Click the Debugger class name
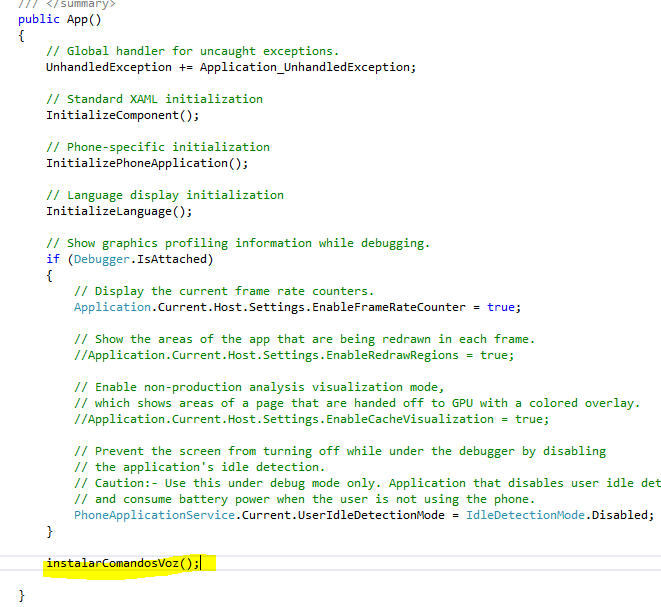 pos(102,259)
